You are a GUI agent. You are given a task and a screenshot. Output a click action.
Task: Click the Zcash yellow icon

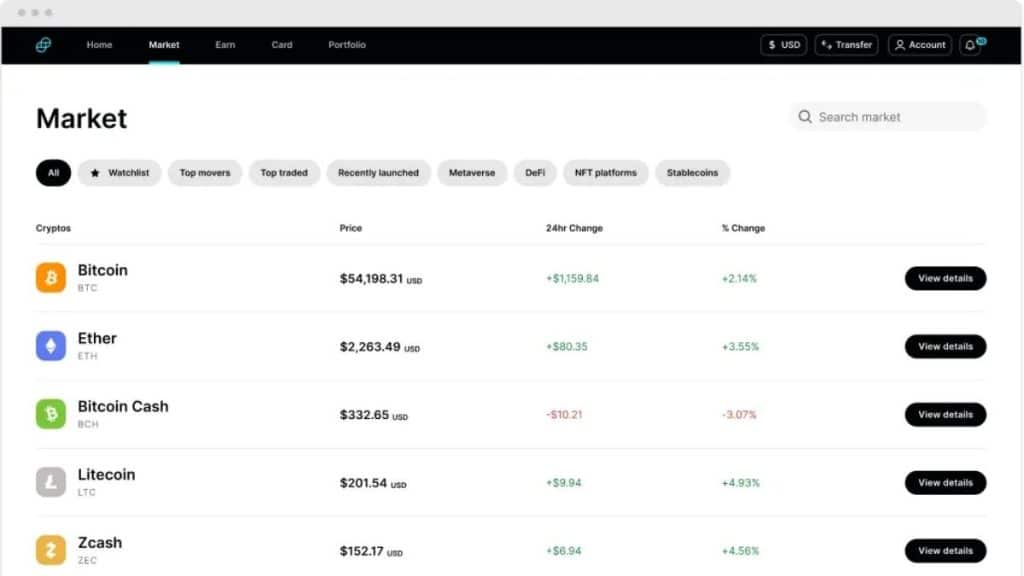click(x=51, y=550)
